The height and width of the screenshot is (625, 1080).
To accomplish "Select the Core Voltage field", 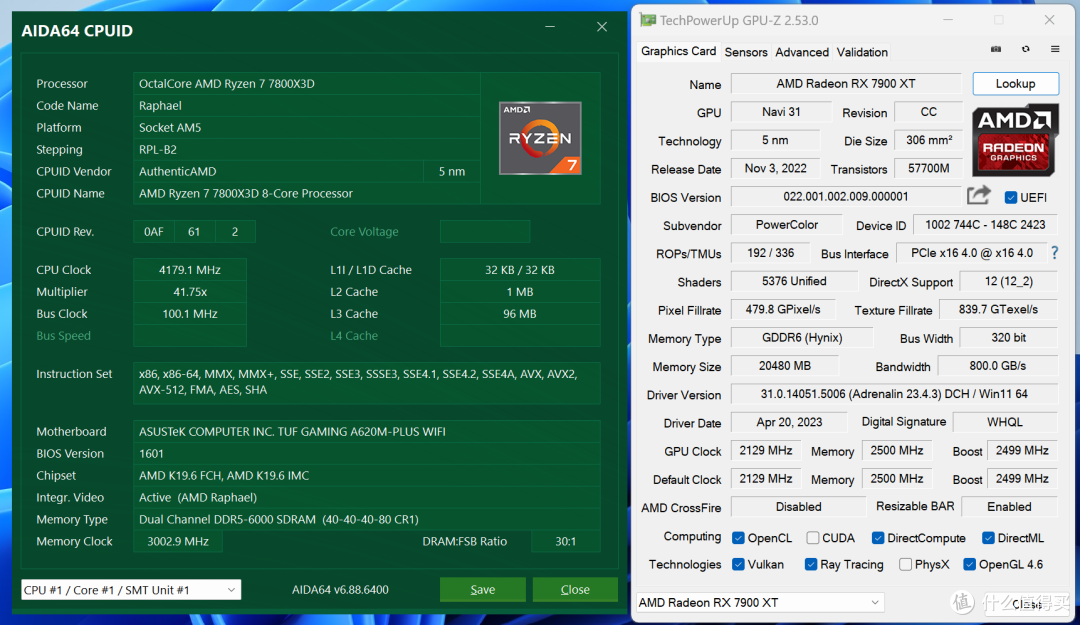I will (485, 231).
